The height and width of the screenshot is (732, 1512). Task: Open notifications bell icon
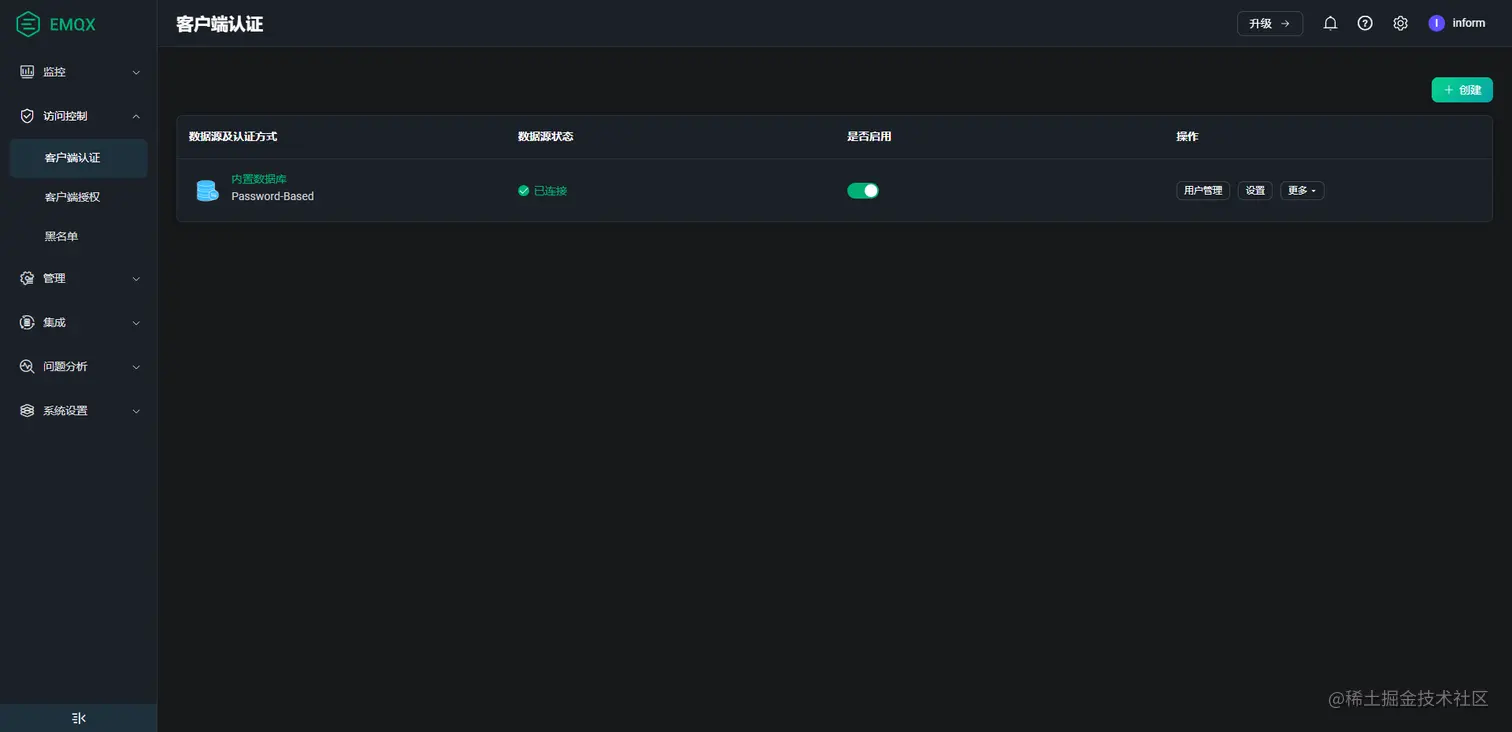tap(1330, 23)
